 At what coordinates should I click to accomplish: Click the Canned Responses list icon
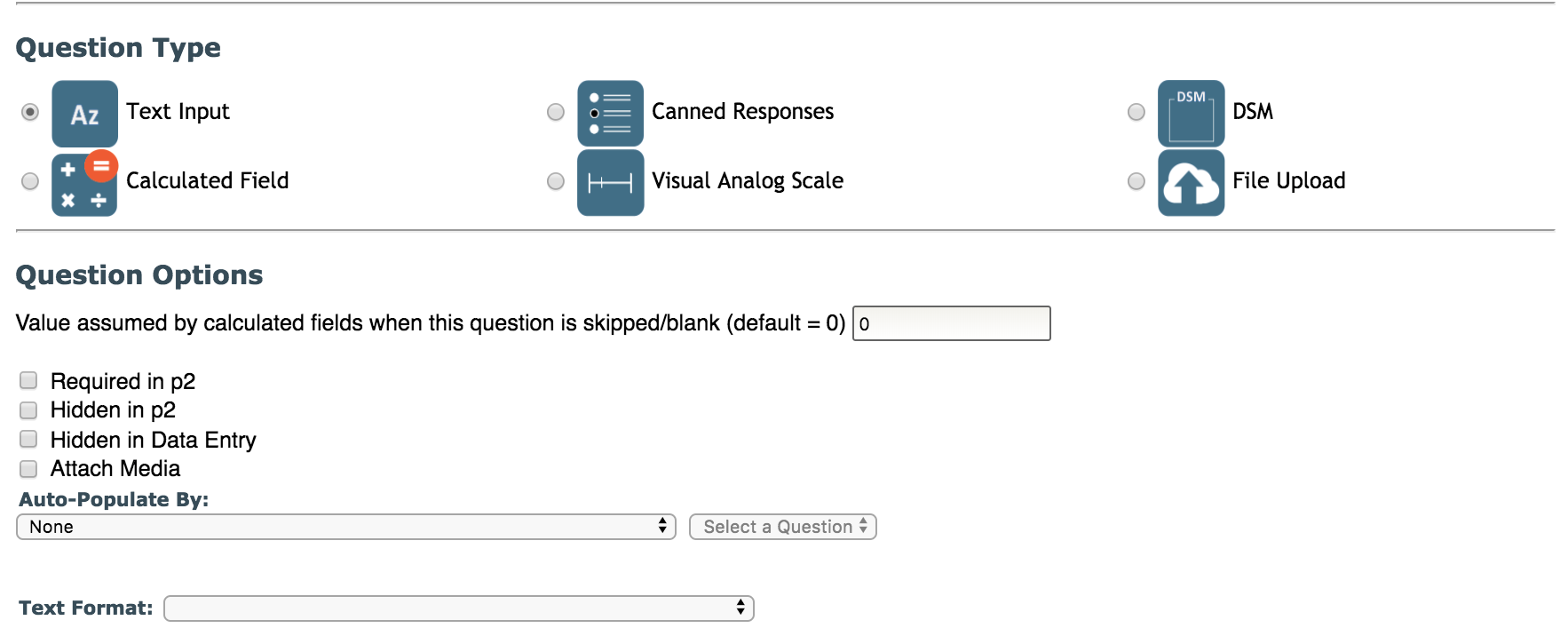(x=610, y=114)
